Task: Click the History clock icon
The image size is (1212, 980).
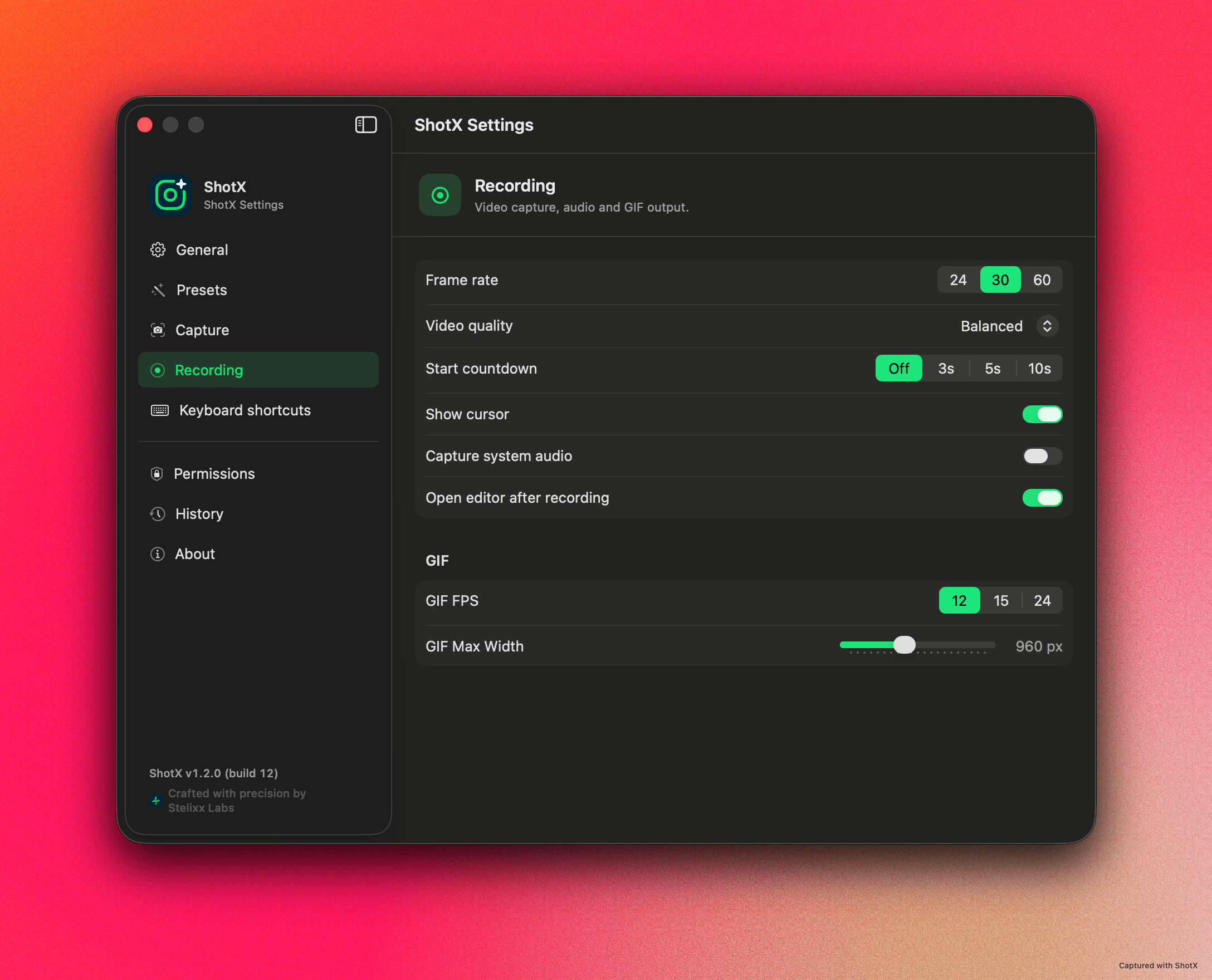Action: coord(158,514)
